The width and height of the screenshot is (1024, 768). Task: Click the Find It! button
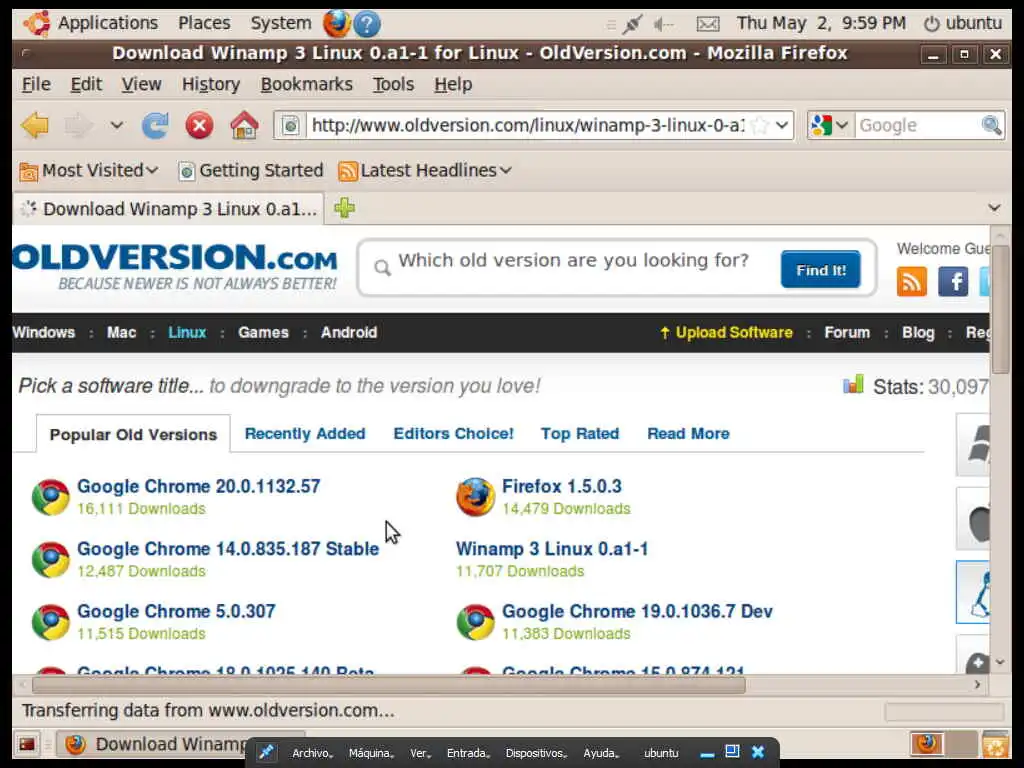tap(820, 269)
